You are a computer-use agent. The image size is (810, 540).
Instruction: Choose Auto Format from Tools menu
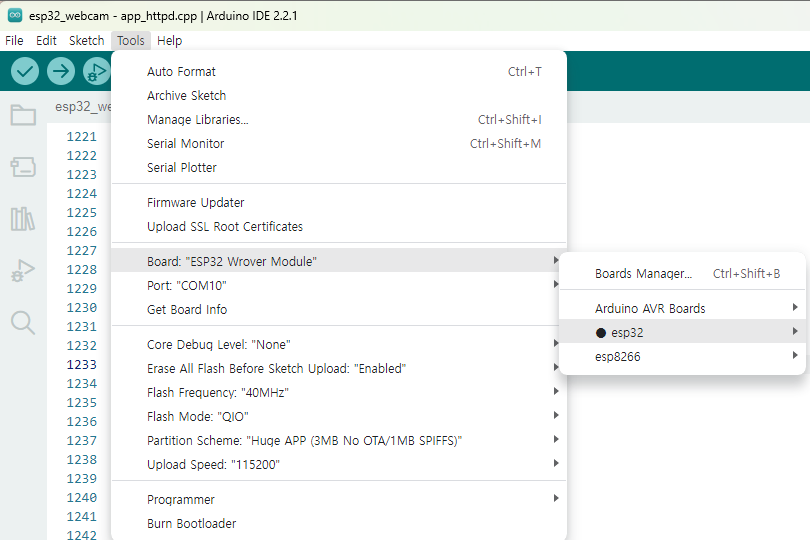(339, 71)
